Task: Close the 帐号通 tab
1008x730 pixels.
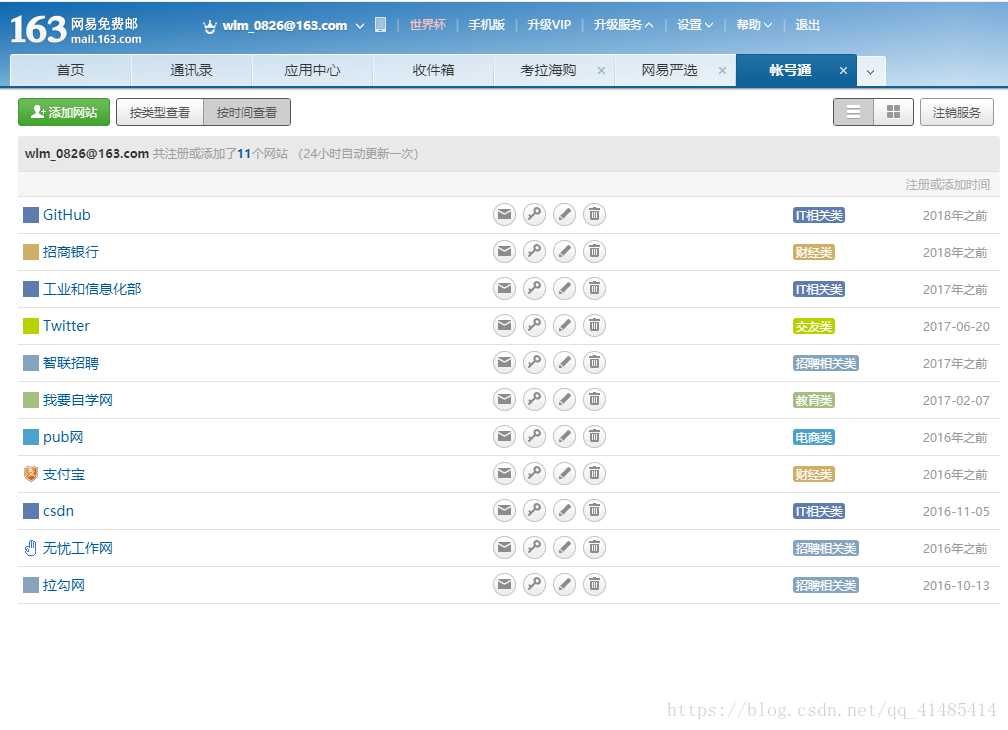Action: (x=843, y=71)
